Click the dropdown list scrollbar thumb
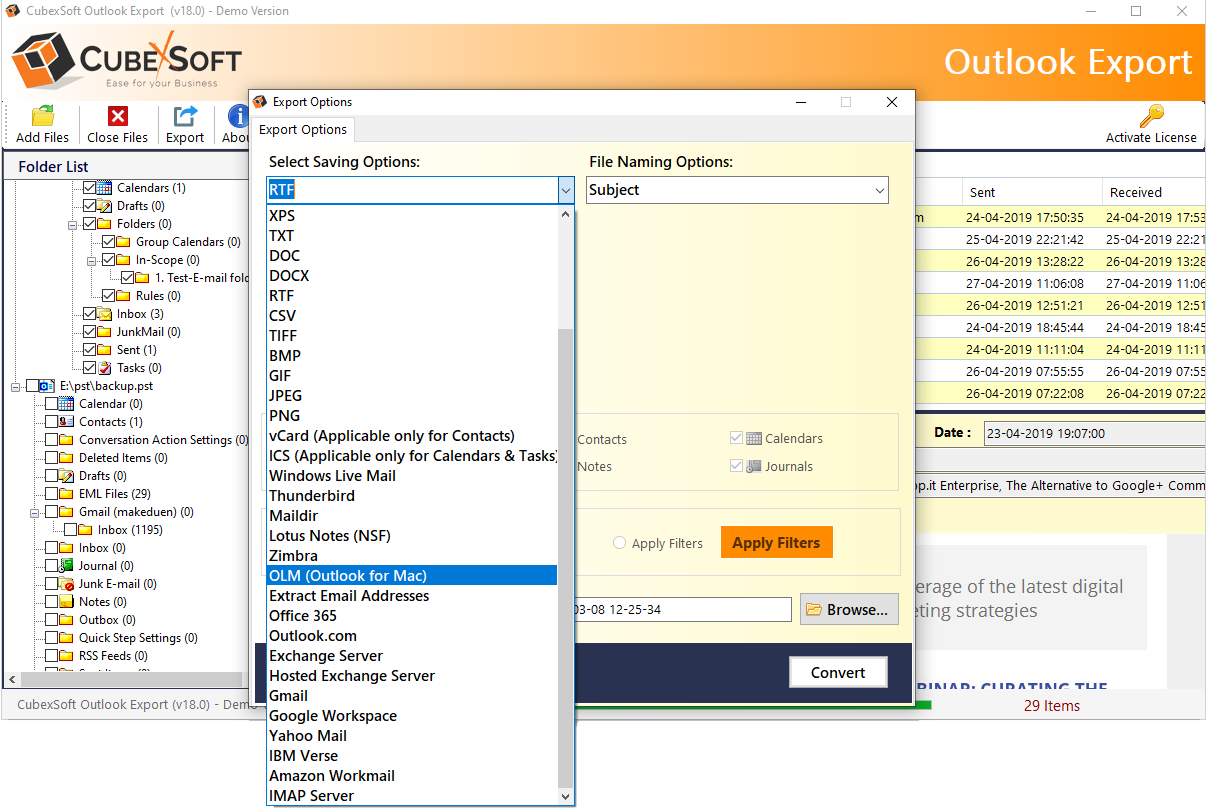Screen dimensions: 1206x809 [x=566, y=558]
